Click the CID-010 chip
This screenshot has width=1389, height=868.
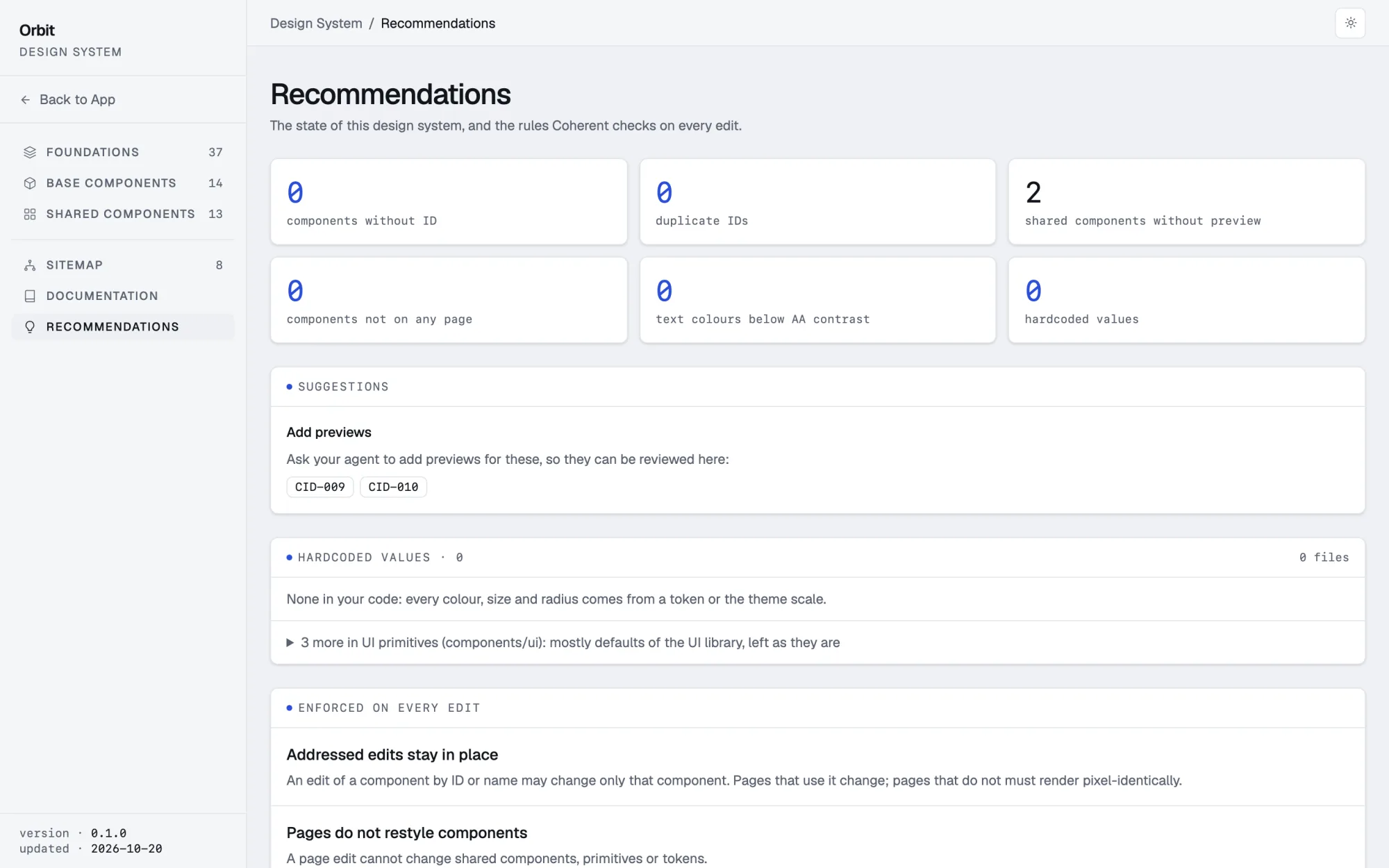[393, 487]
